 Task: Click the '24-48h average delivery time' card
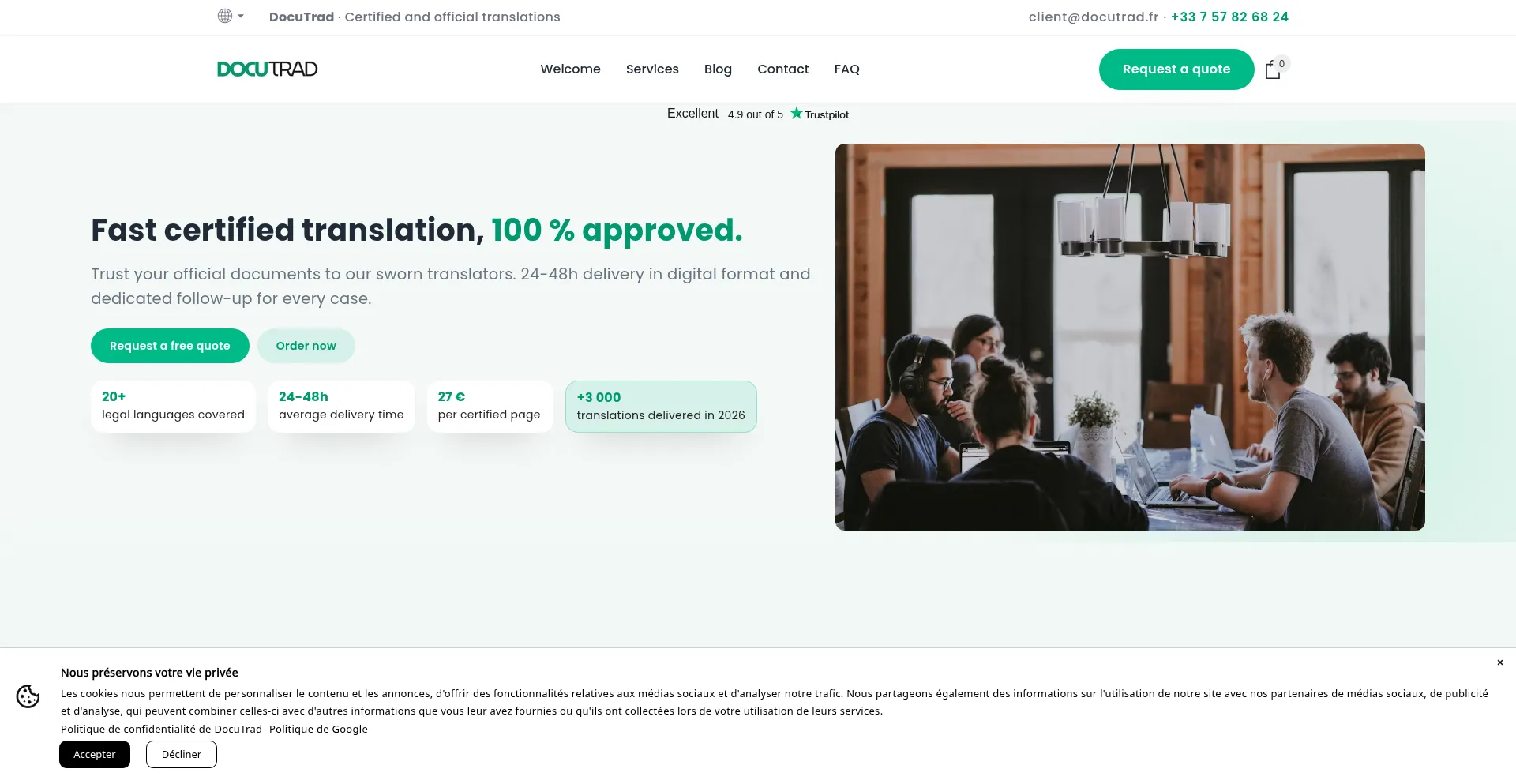341,406
